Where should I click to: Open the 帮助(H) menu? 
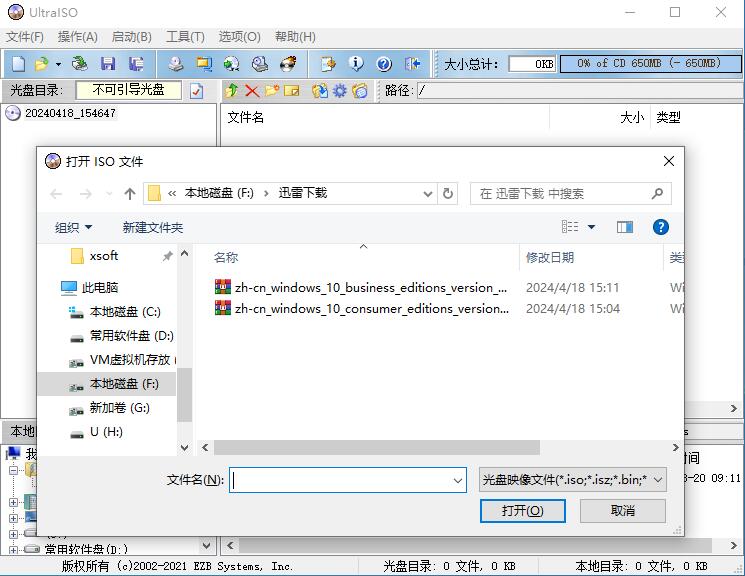point(295,37)
